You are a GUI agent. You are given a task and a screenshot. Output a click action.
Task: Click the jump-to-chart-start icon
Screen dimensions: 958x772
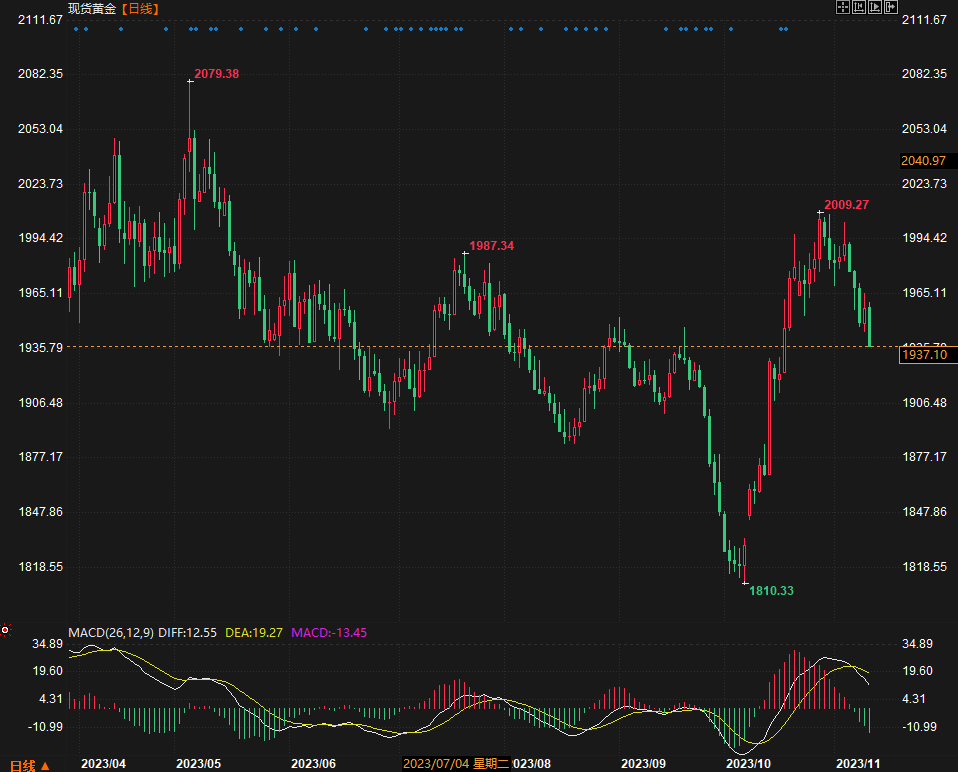coord(858,8)
